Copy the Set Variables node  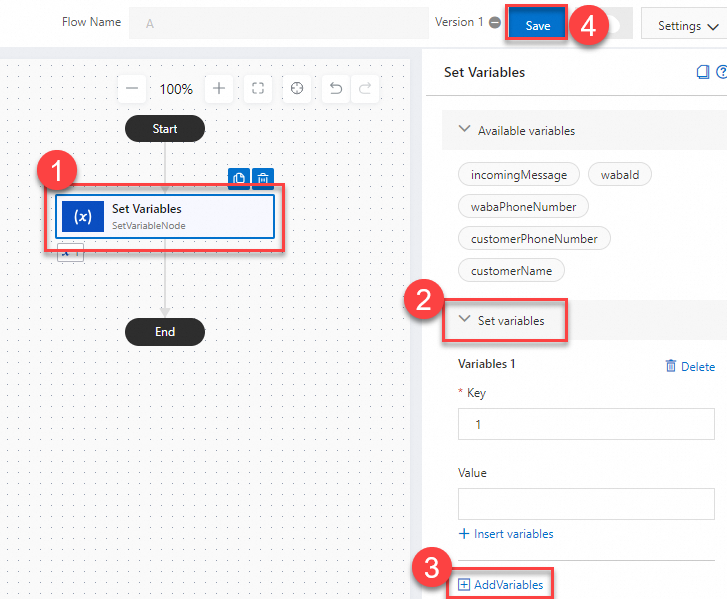239,178
